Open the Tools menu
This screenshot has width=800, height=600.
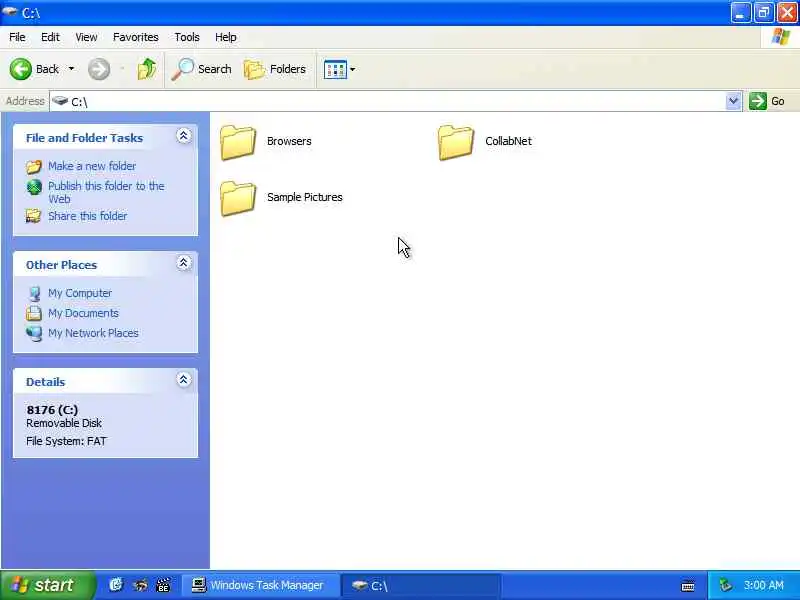tap(187, 37)
